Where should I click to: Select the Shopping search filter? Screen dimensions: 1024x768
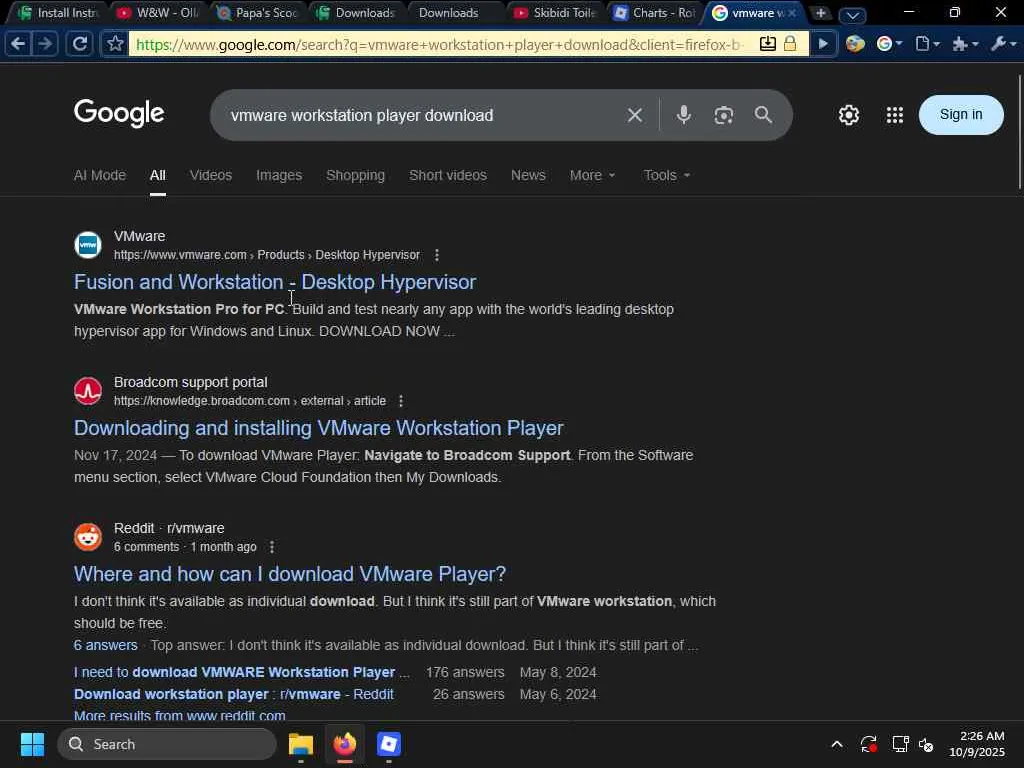[x=355, y=175]
